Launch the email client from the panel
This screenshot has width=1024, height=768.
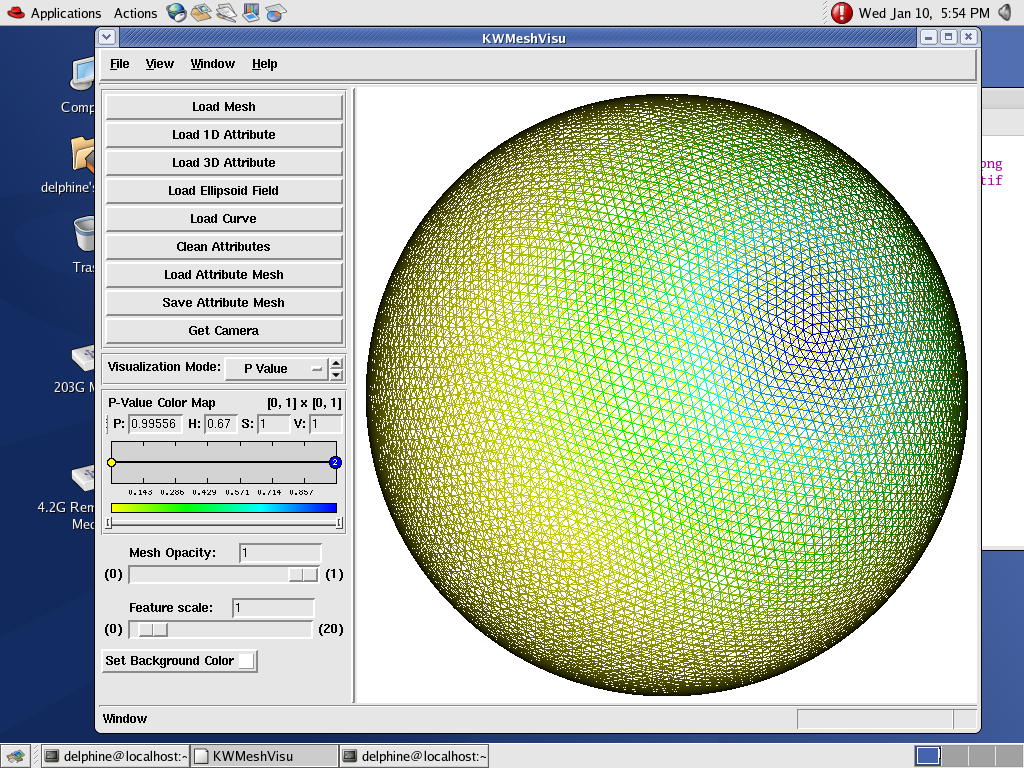click(x=201, y=13)
